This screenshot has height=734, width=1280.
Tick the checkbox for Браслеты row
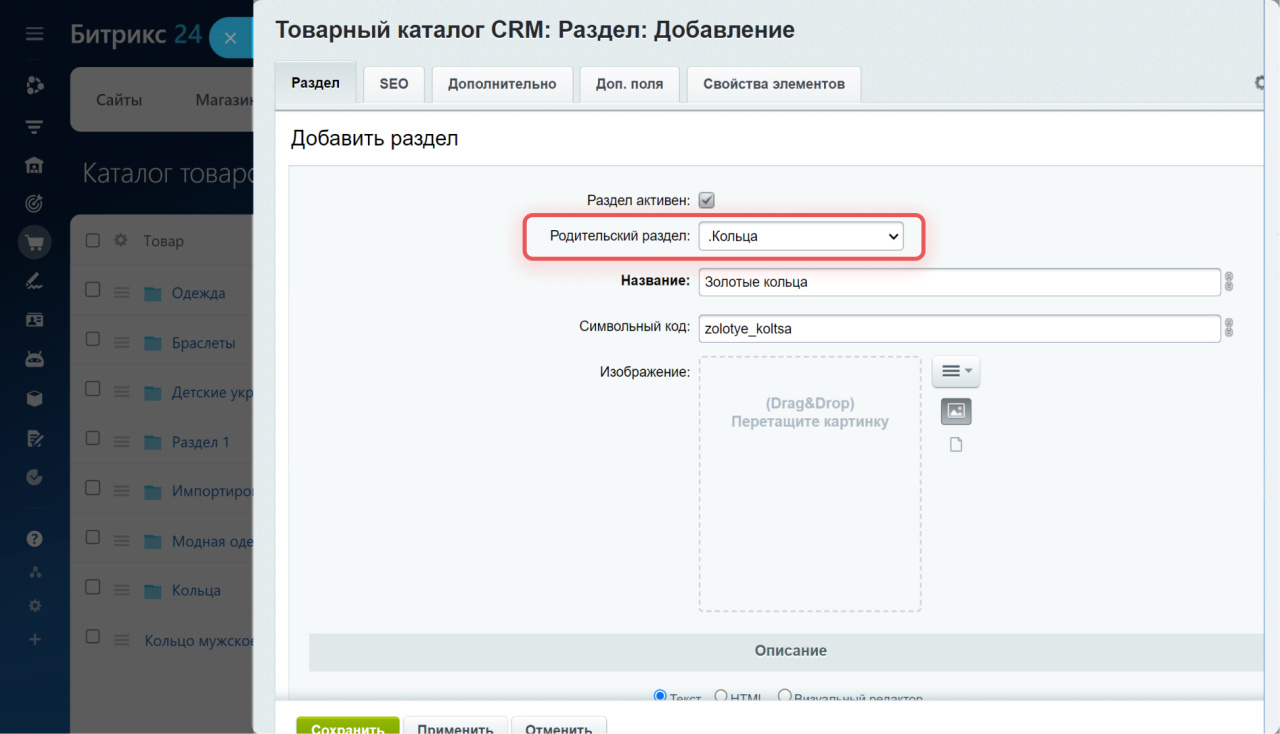[x=93, y=340]
